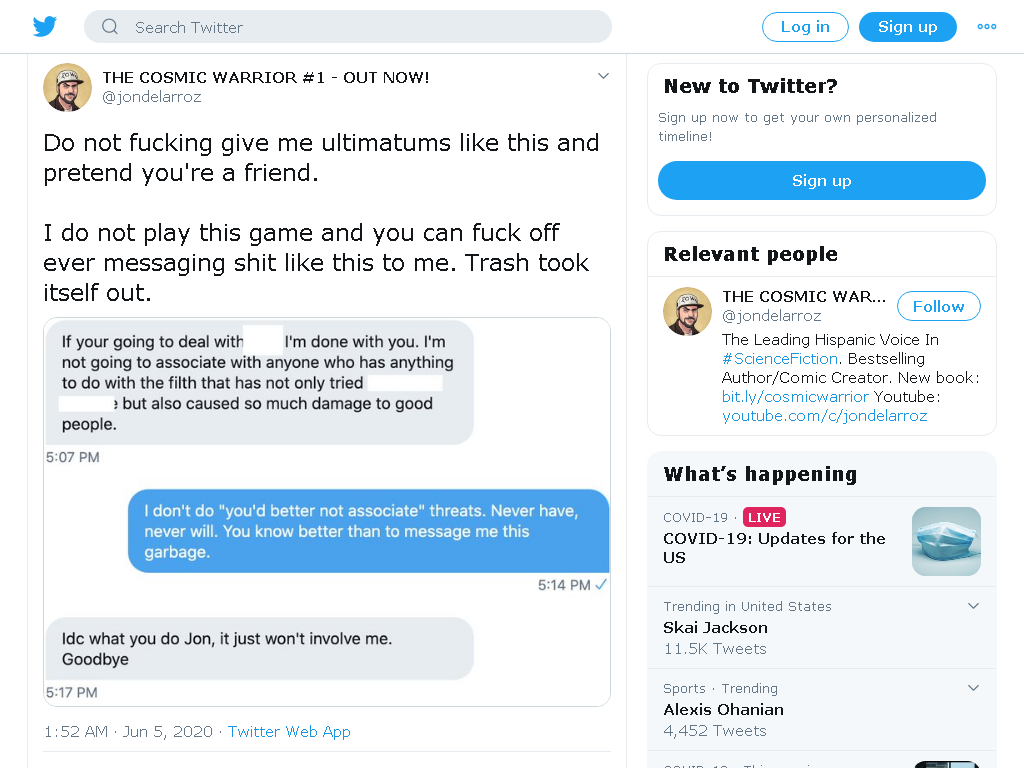Viewport: 1024px width, 768px height.
Task: Click the COVID-19 mask thumbnail
Action: pos(946,541)
